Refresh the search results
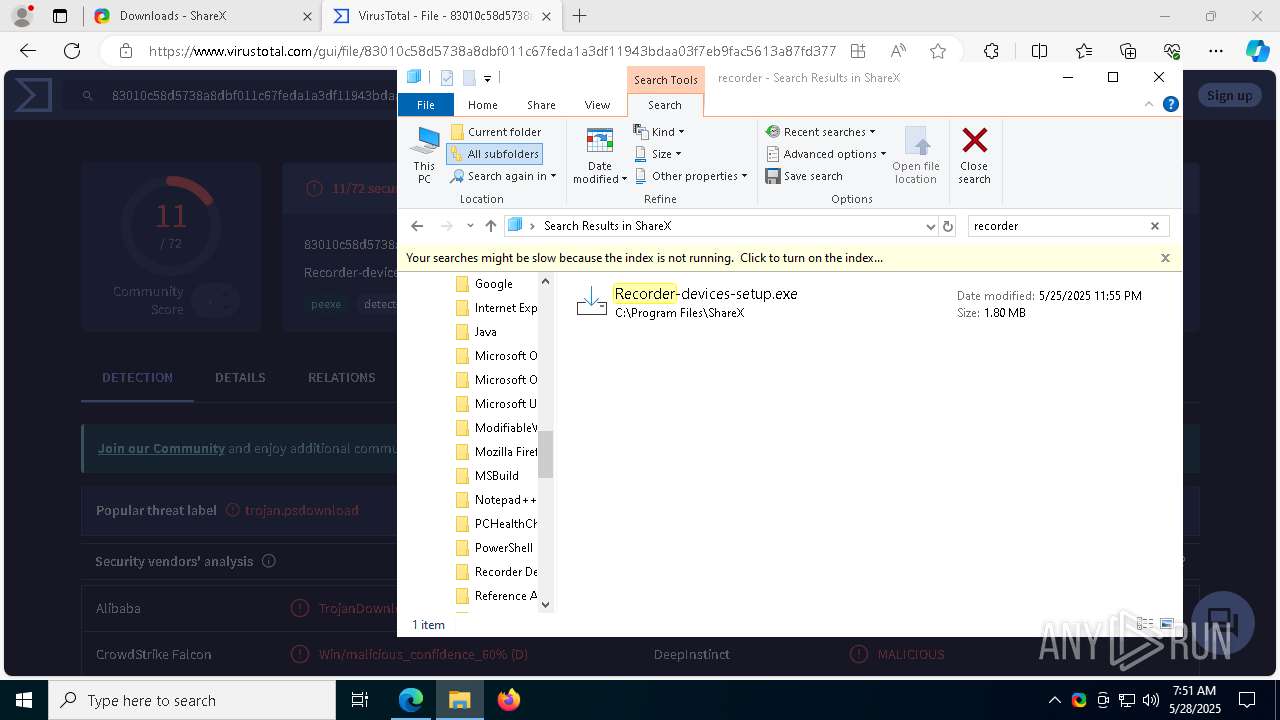1280x720 pixels. click(x=948, y=226)
